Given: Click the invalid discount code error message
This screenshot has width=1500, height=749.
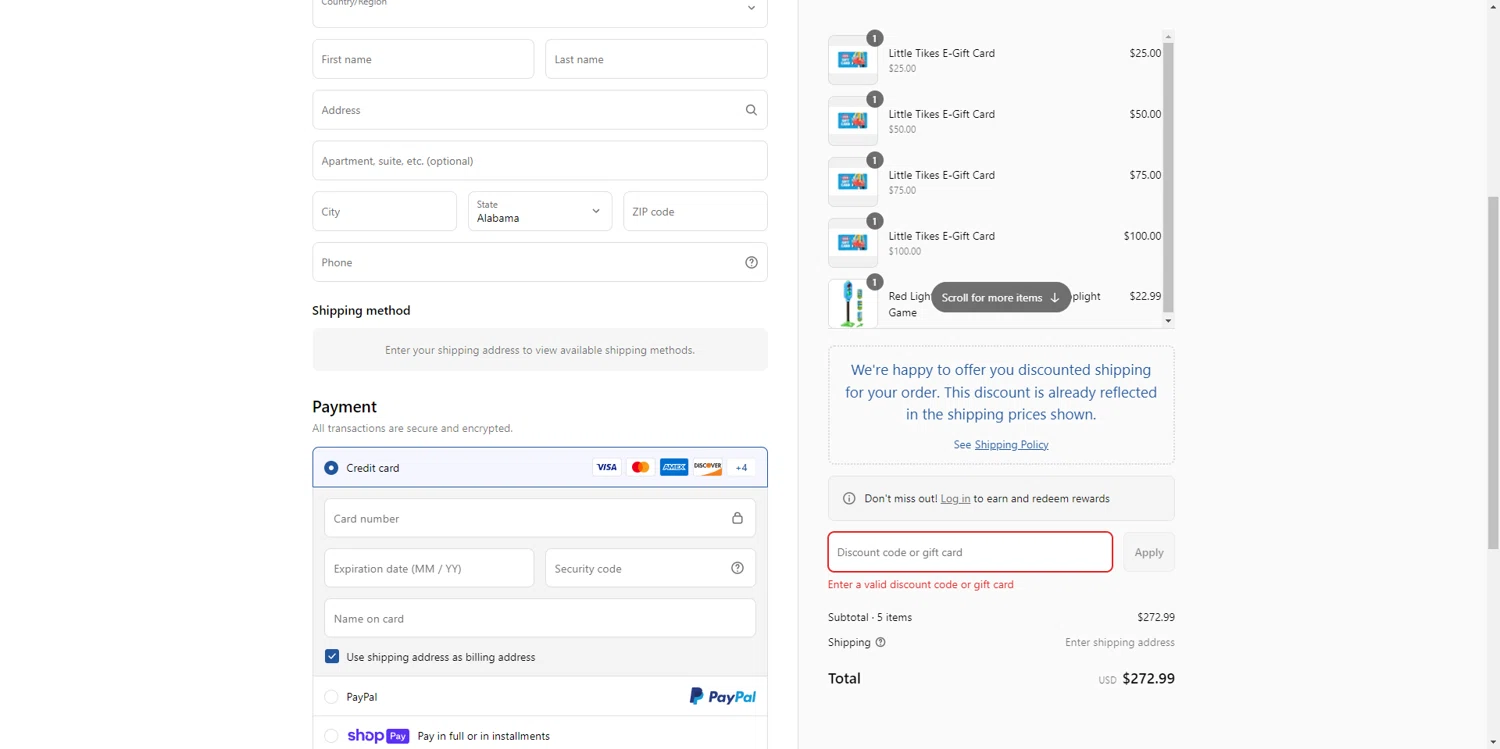Looking at the screenshot, I should tap(921, 584).
